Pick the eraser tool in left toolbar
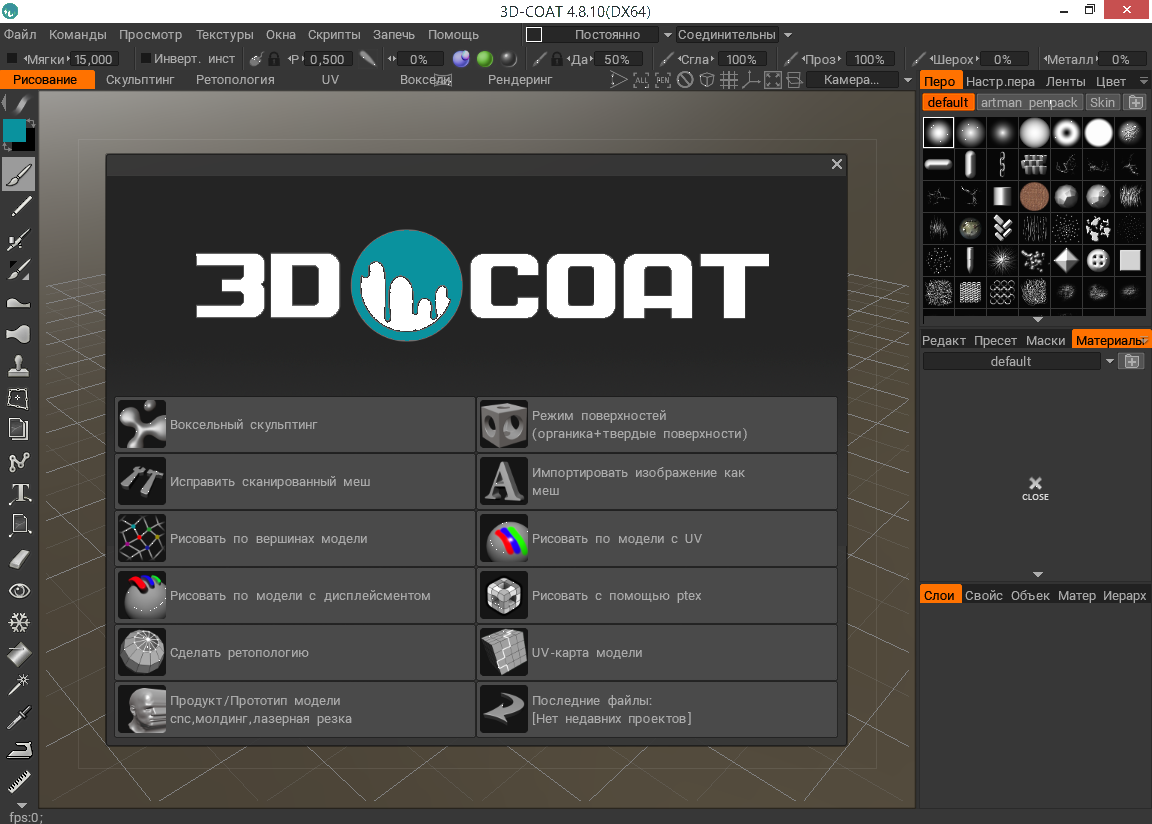1152x824 pixels. click(18, 560)
